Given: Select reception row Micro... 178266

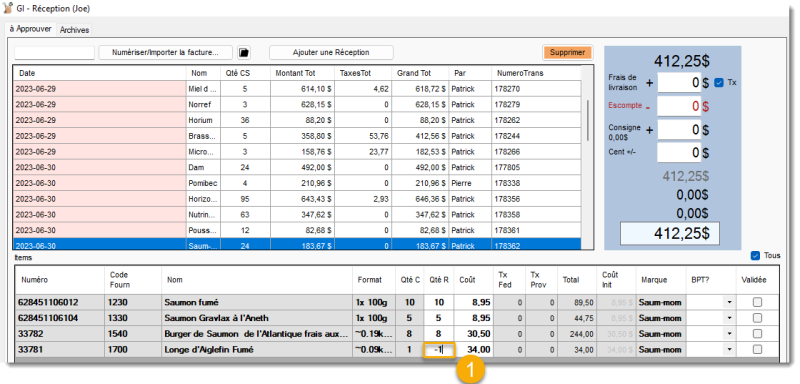Looking at the screenshot, I should 297,152.
